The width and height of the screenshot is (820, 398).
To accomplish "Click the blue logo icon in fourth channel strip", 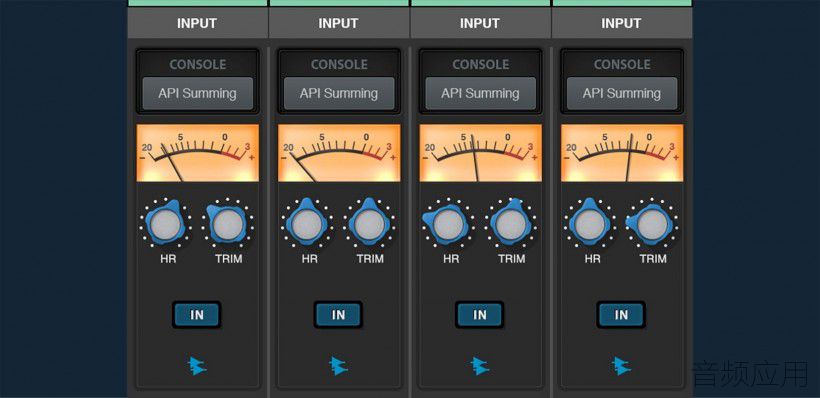I will click(x=621, y=366).
